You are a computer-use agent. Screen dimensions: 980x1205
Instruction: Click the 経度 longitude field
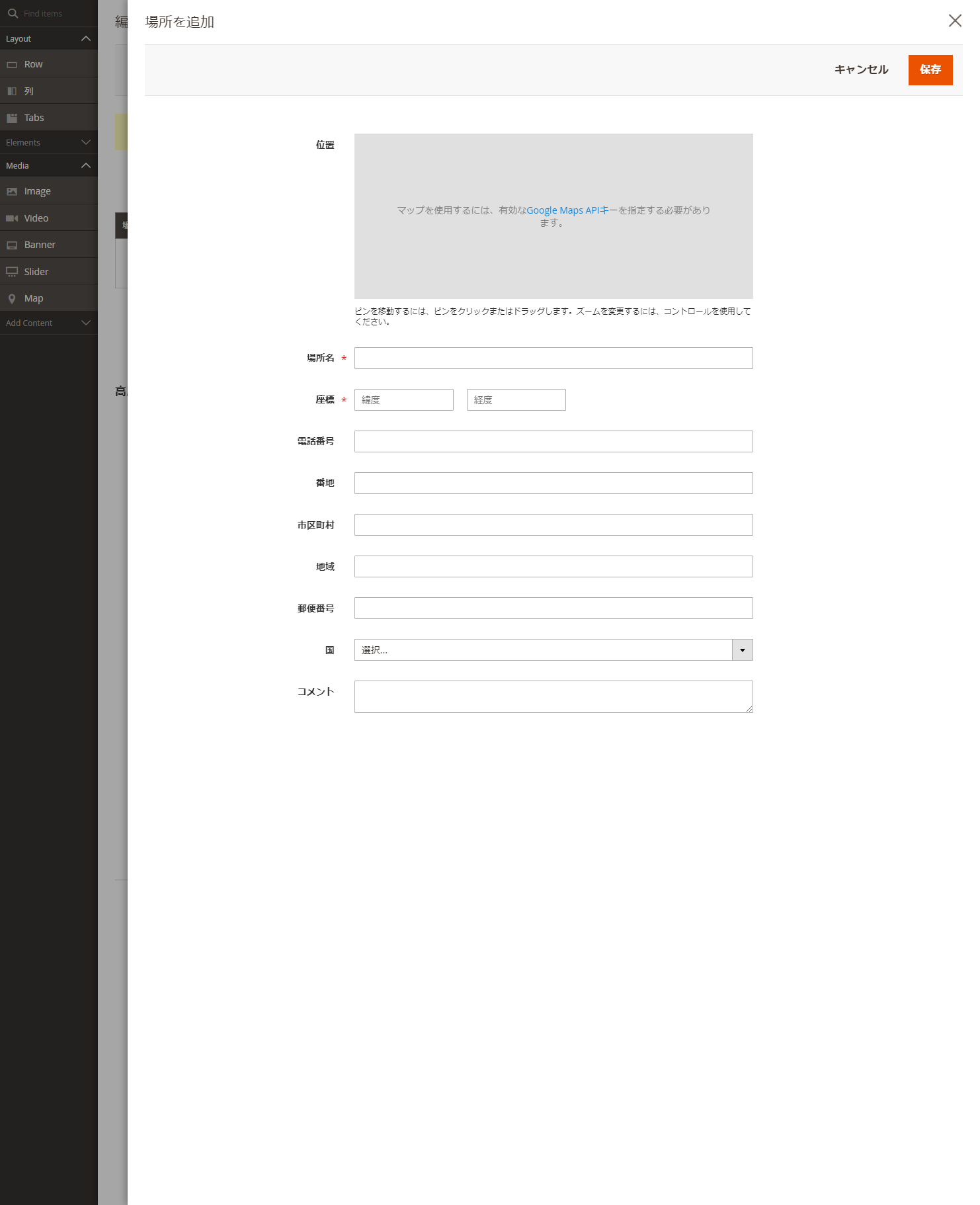pyautogui.click(x=516, y=399)
